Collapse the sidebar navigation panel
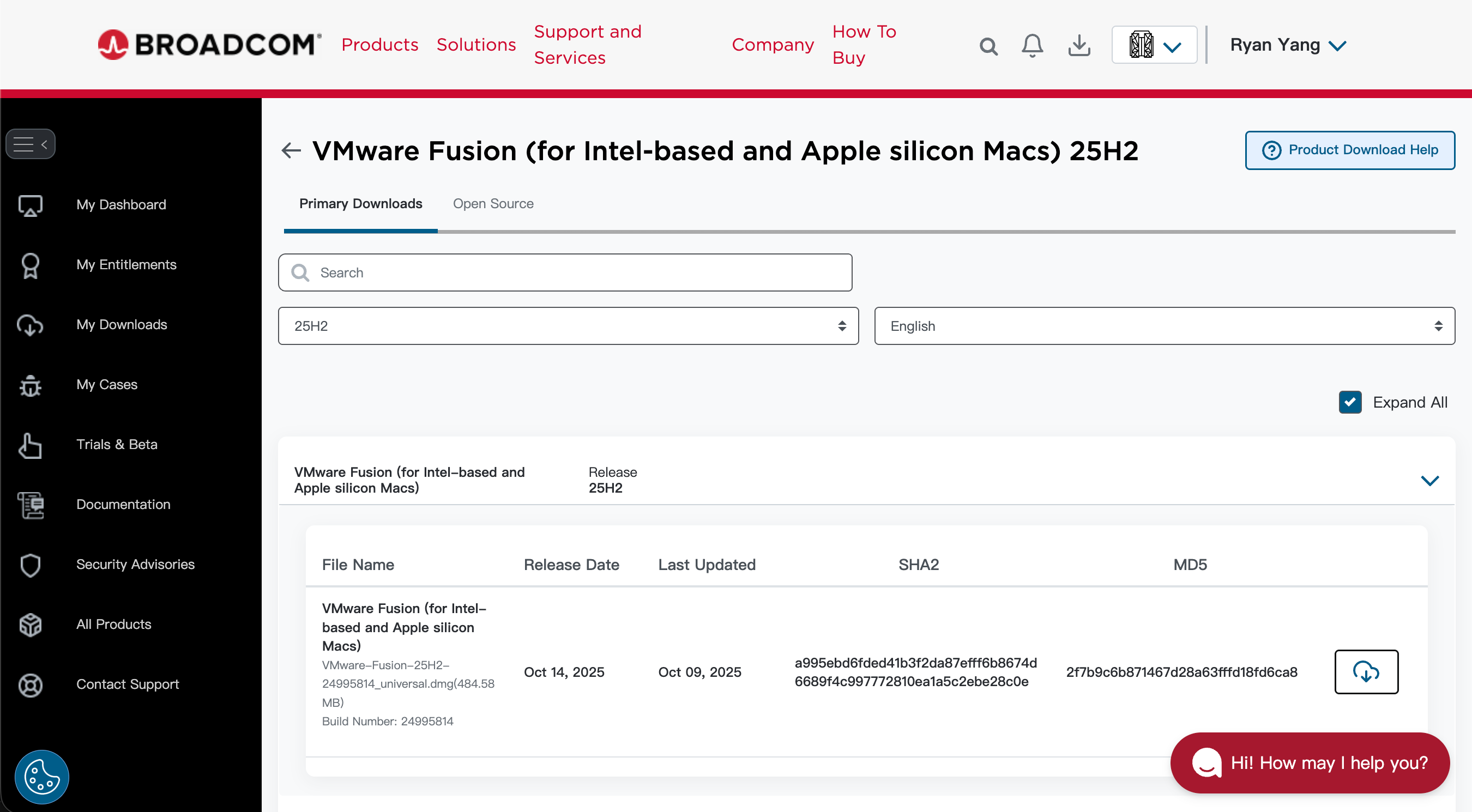Screen dimensions: 1472x812 coord(31,143)
